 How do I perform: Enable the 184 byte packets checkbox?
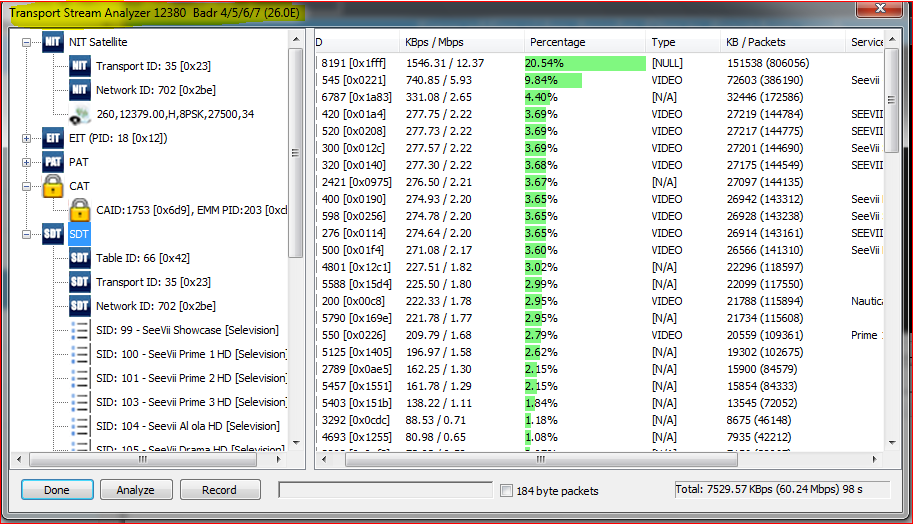tap(507, 491)
